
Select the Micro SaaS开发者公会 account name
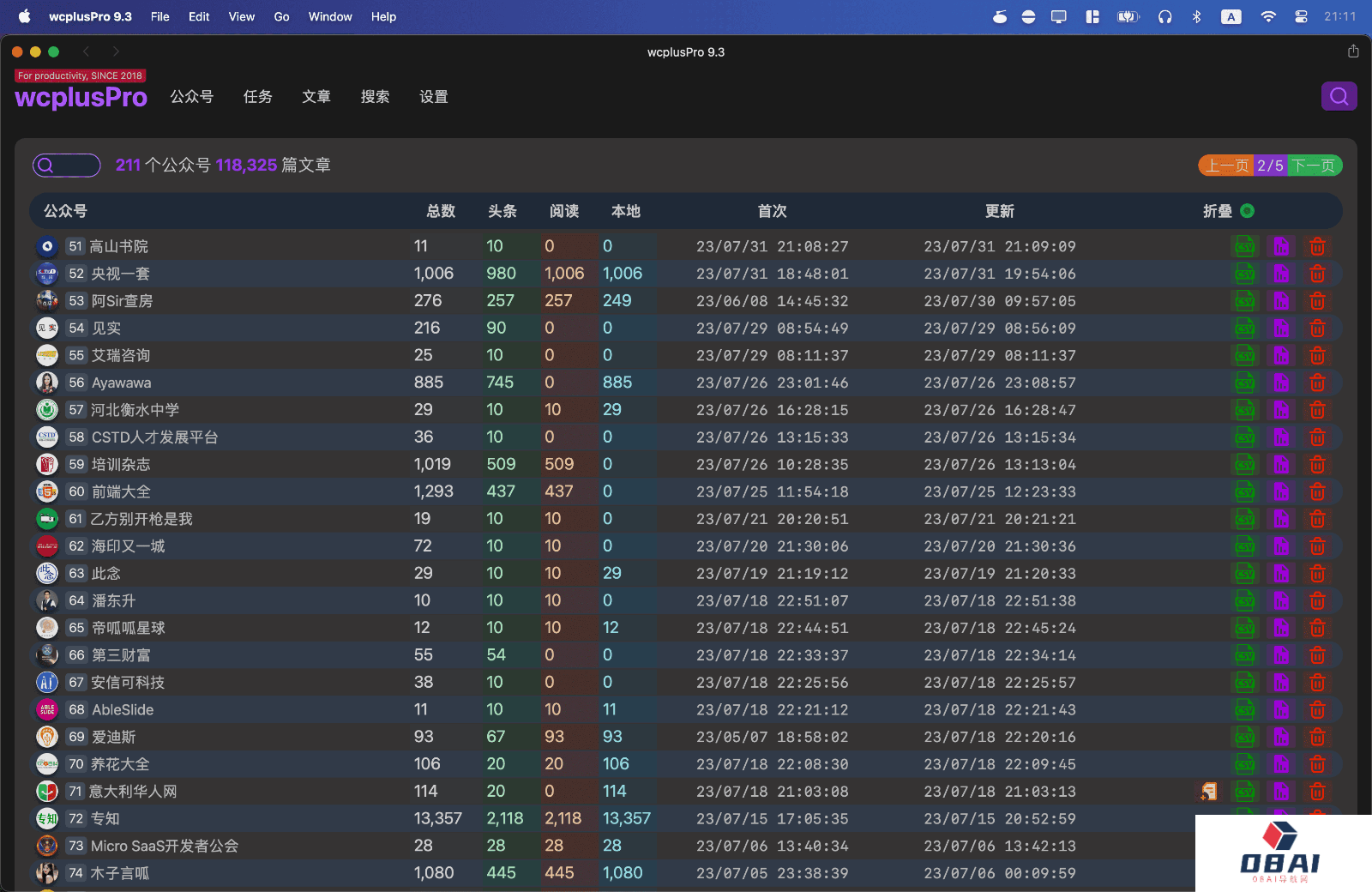(165, 847)
